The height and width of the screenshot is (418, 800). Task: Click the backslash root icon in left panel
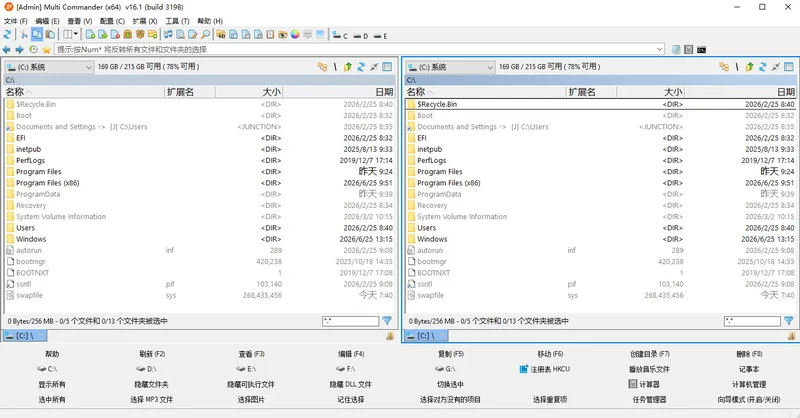pyautogui.click(x=335, y=66)
